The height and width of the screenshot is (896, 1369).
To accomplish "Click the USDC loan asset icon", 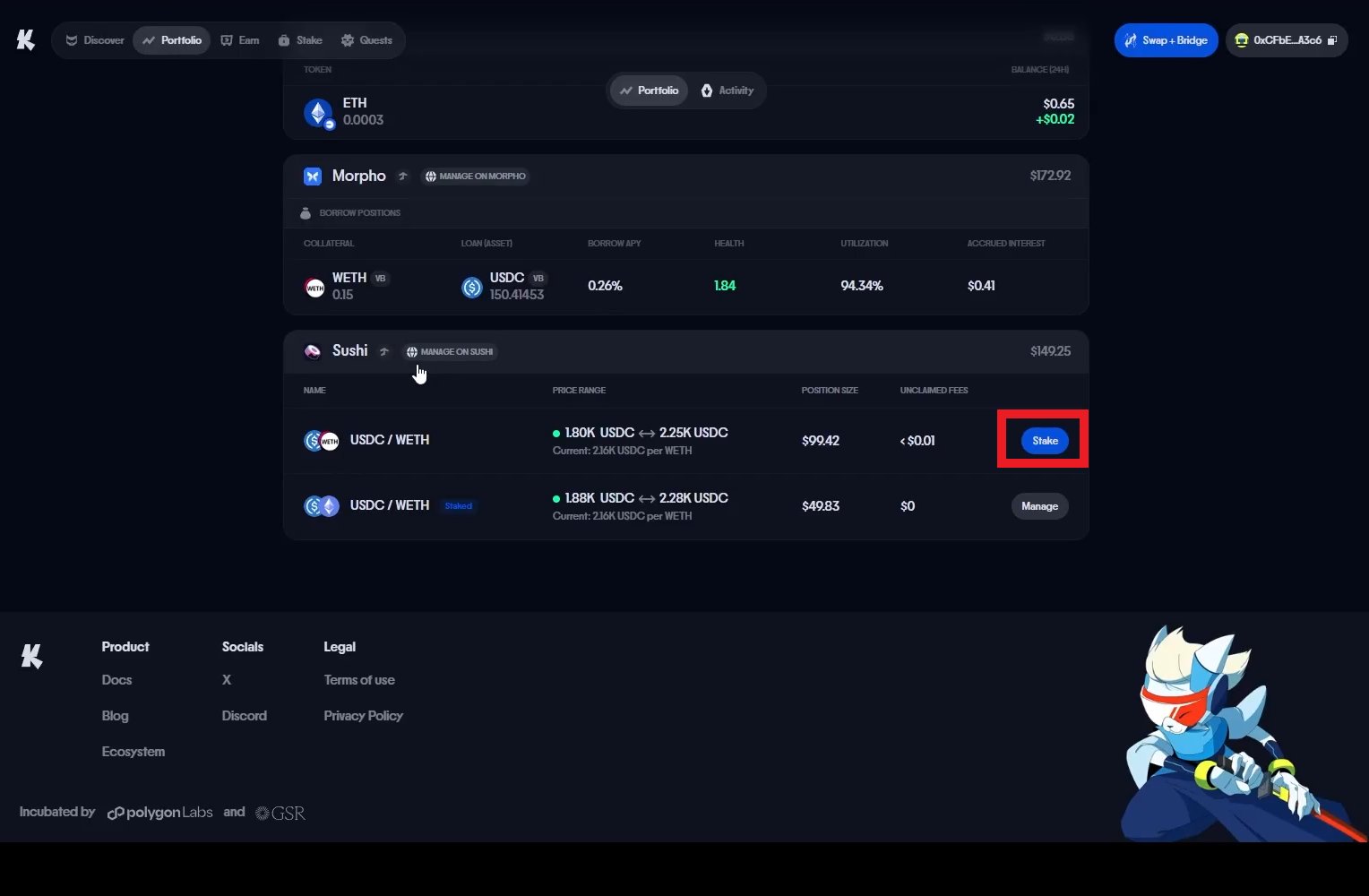I will tap(472, 287).
